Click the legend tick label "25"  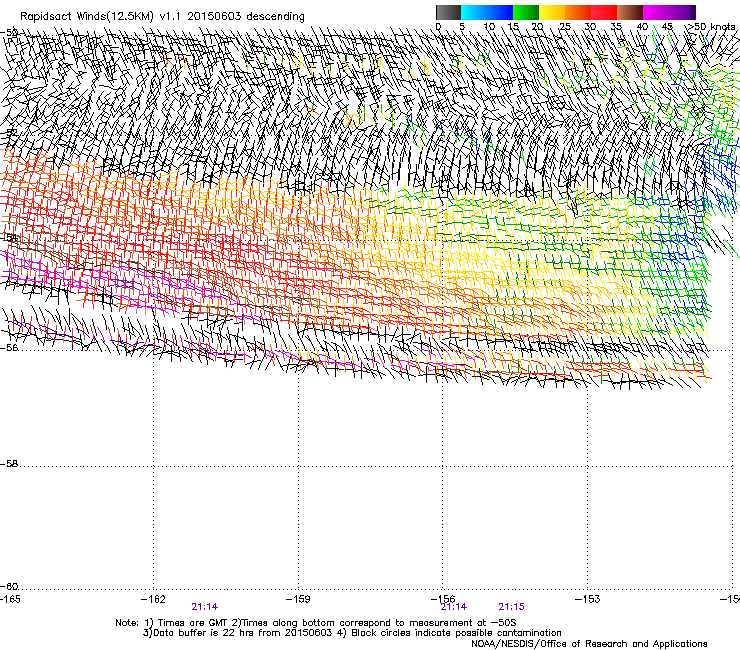click(x=564, y=26)
